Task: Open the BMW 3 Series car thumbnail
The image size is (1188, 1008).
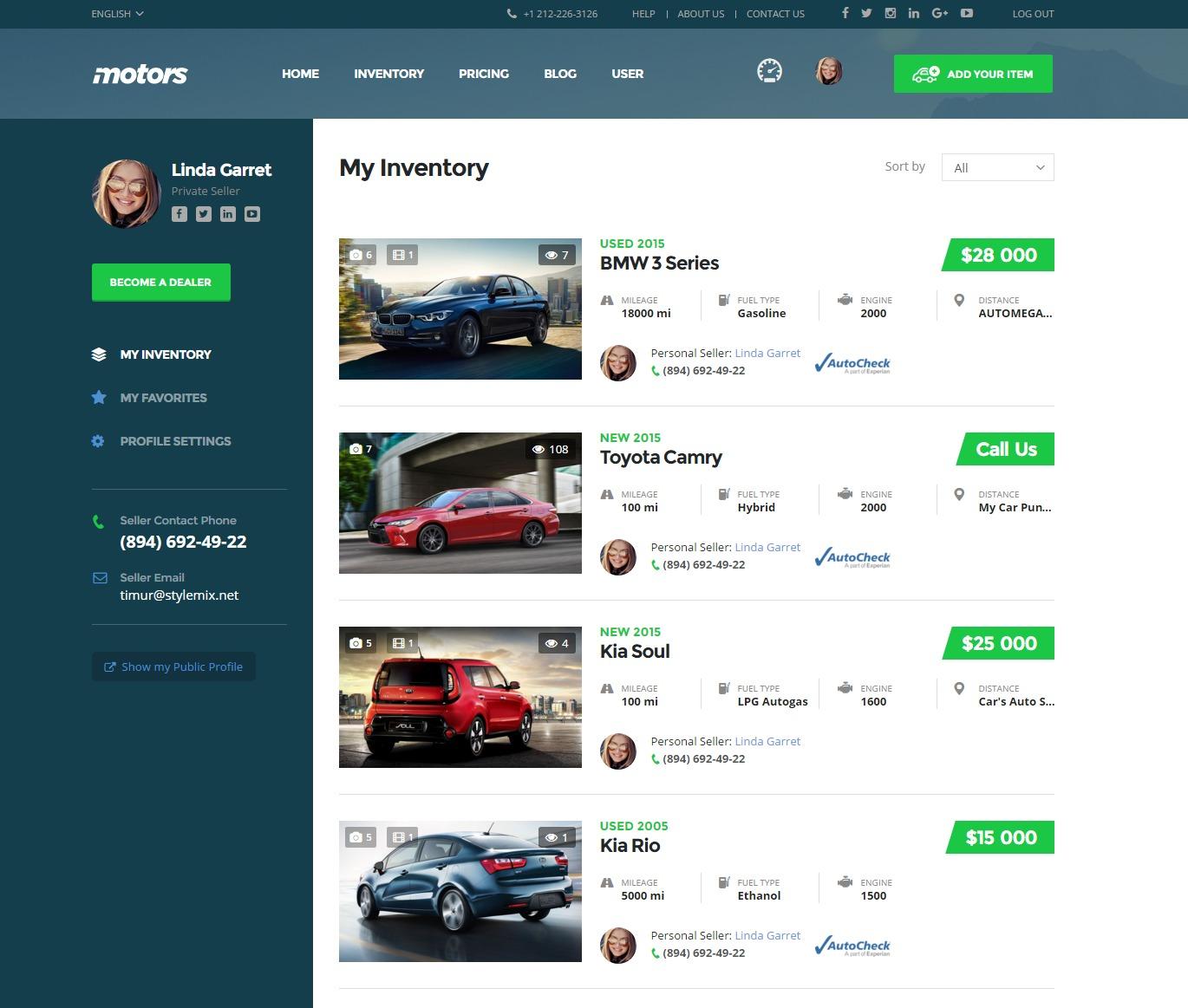Action: 460,309
